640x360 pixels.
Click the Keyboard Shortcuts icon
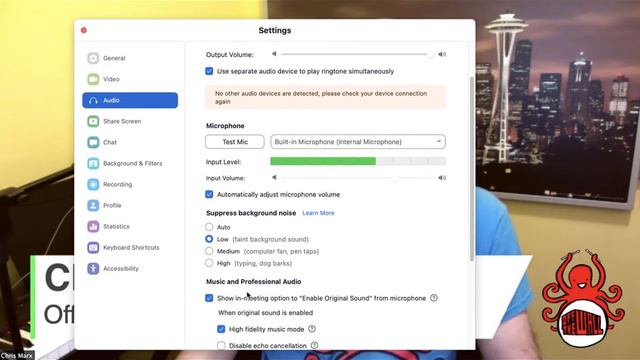click(x=93, y=247)
